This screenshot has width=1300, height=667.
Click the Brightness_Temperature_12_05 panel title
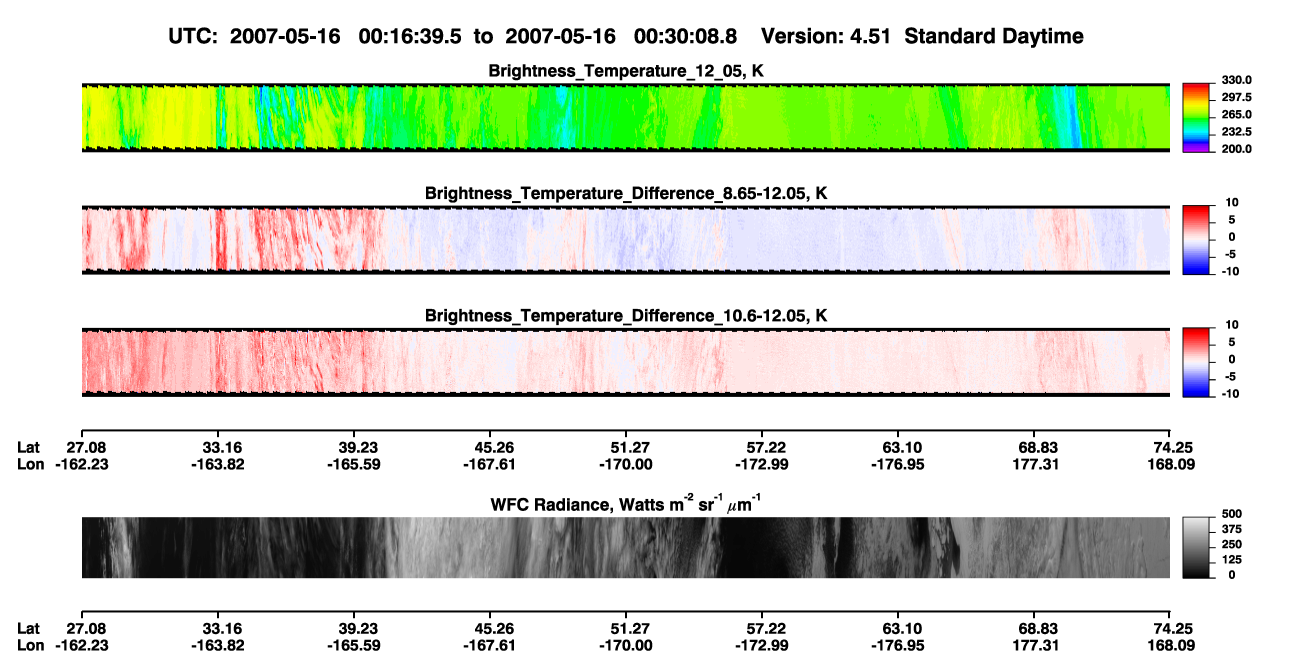click(x=626, y=71)
